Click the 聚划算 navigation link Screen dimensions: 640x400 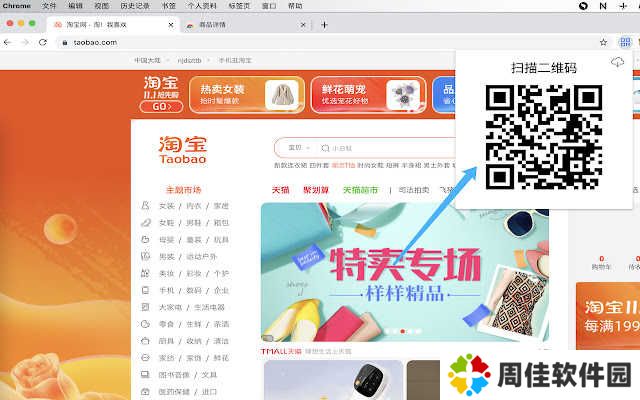[316, 189]
